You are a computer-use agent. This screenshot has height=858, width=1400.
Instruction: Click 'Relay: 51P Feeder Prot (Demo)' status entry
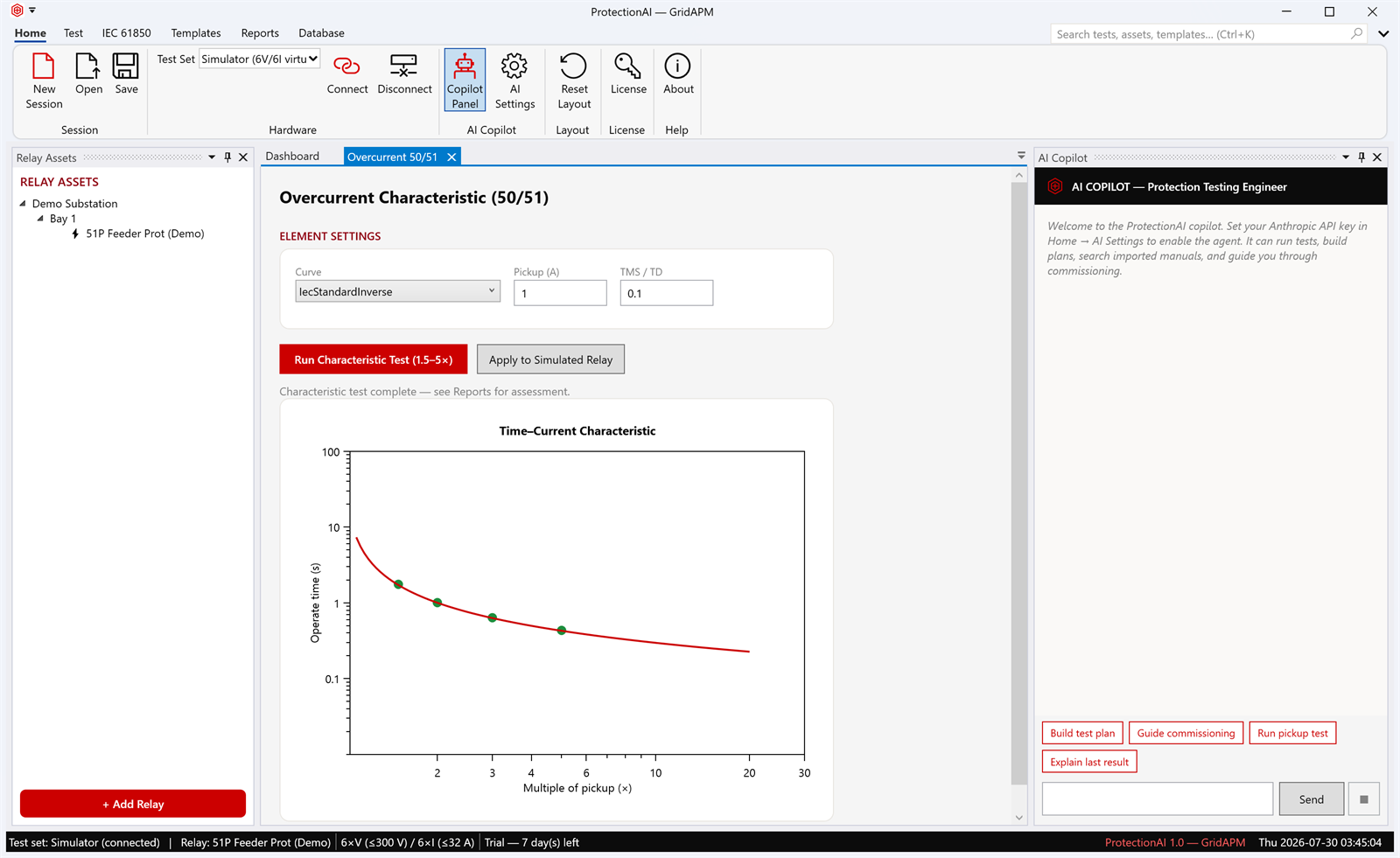(x=255, y=842)
